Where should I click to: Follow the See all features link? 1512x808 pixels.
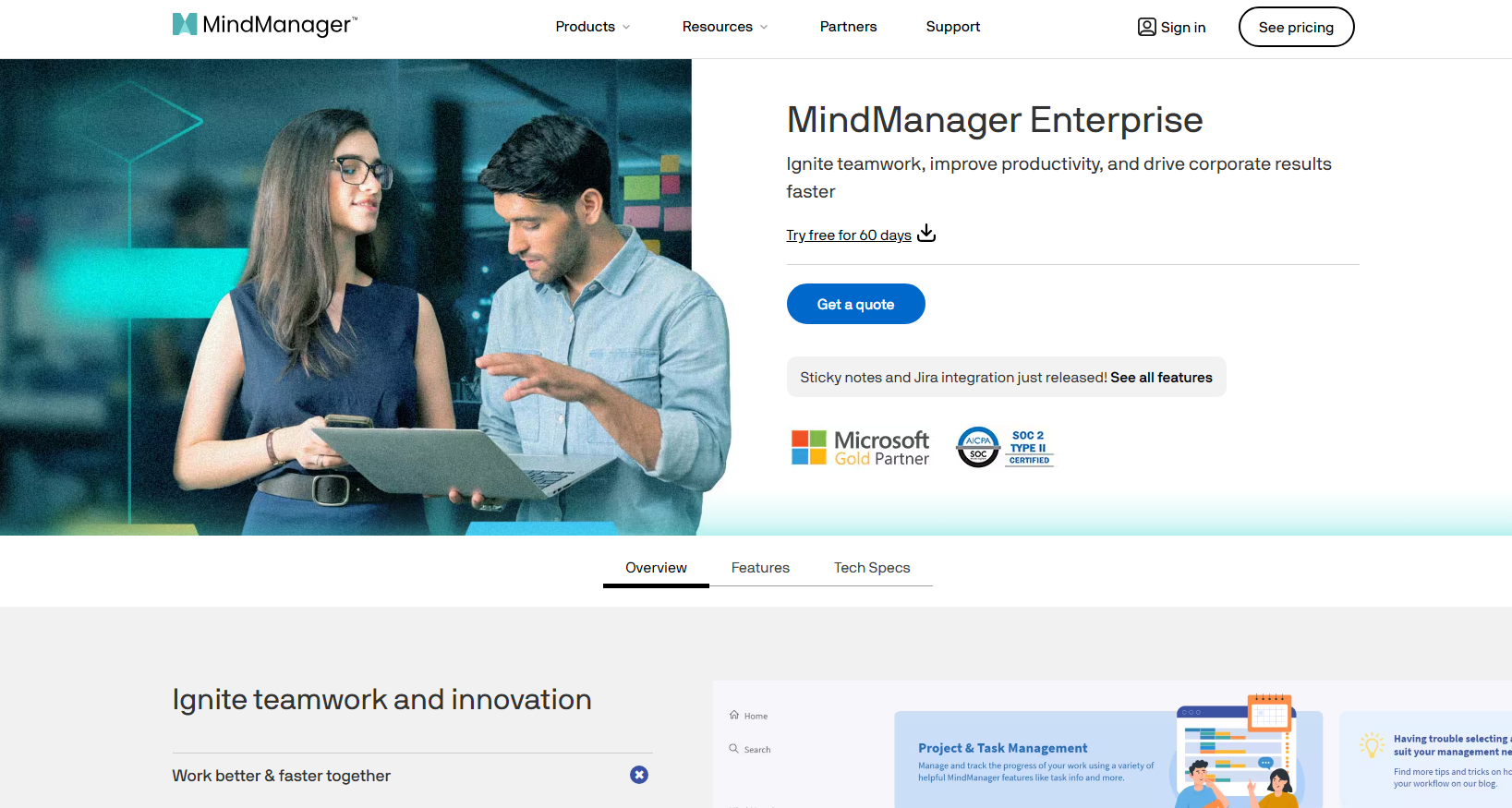tap(1161, 378)
